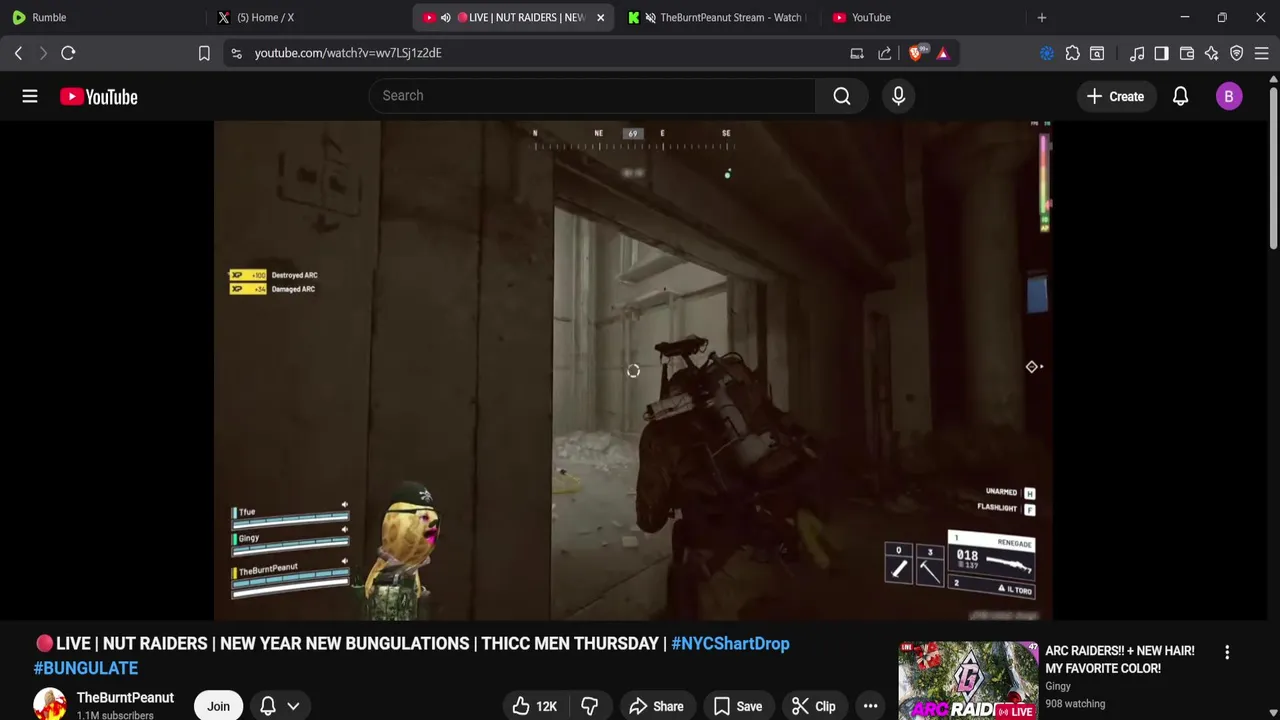Viewport: 1280px width, 720px height.
Task: Dislike the live stream video
Action: (x=589, y=706)
